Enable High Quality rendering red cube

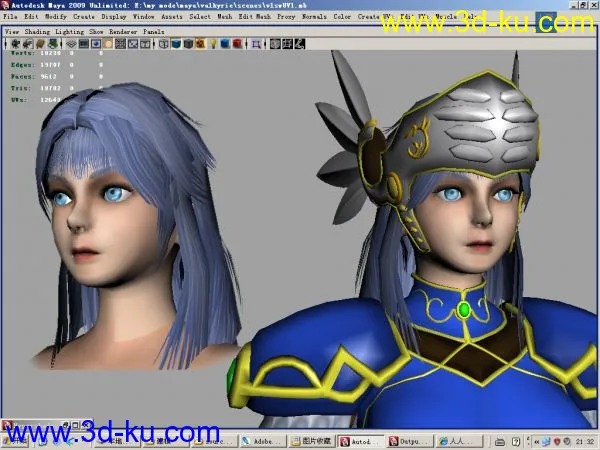(x=237, y=44)
